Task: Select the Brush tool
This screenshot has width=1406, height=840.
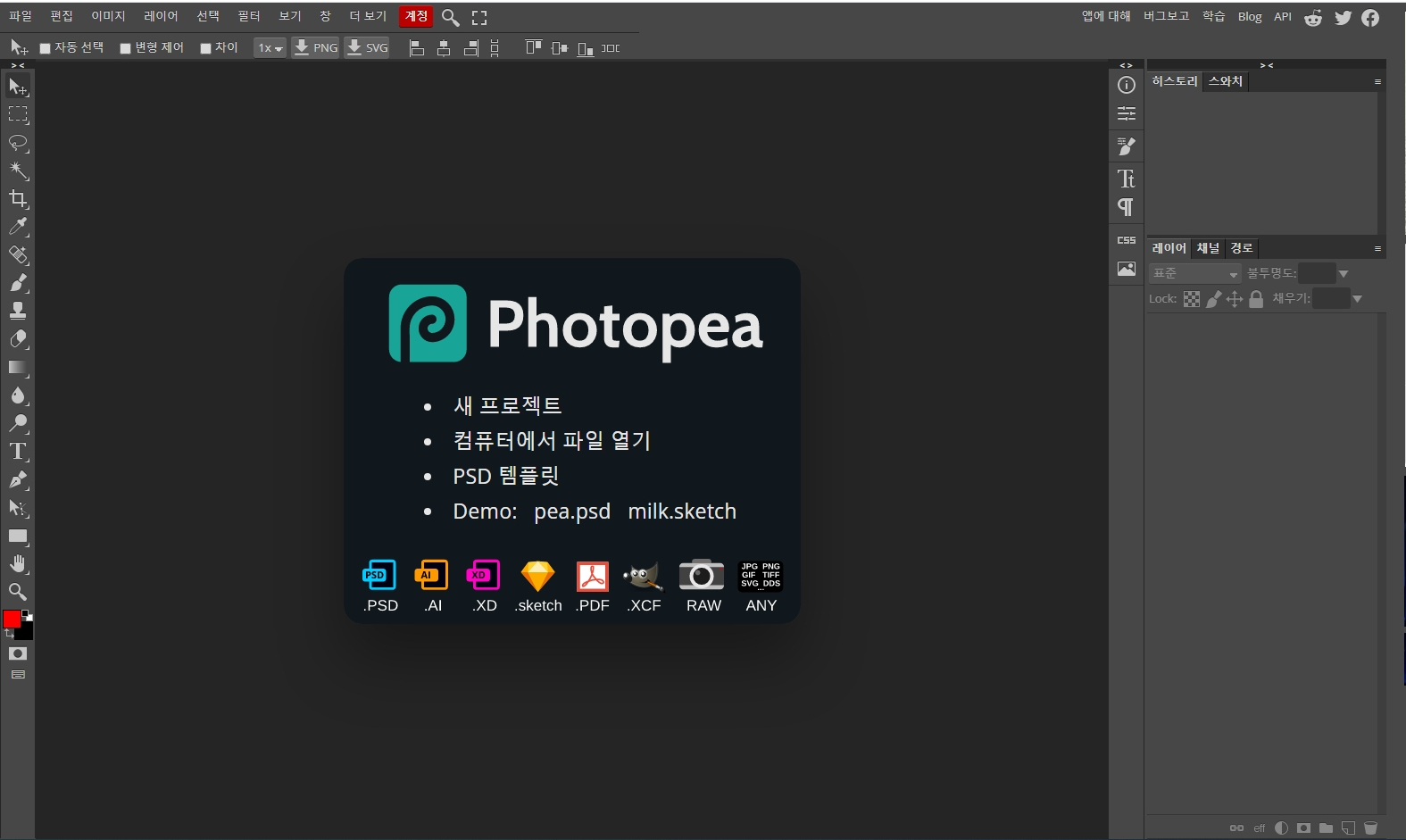Action: point(18,283)
